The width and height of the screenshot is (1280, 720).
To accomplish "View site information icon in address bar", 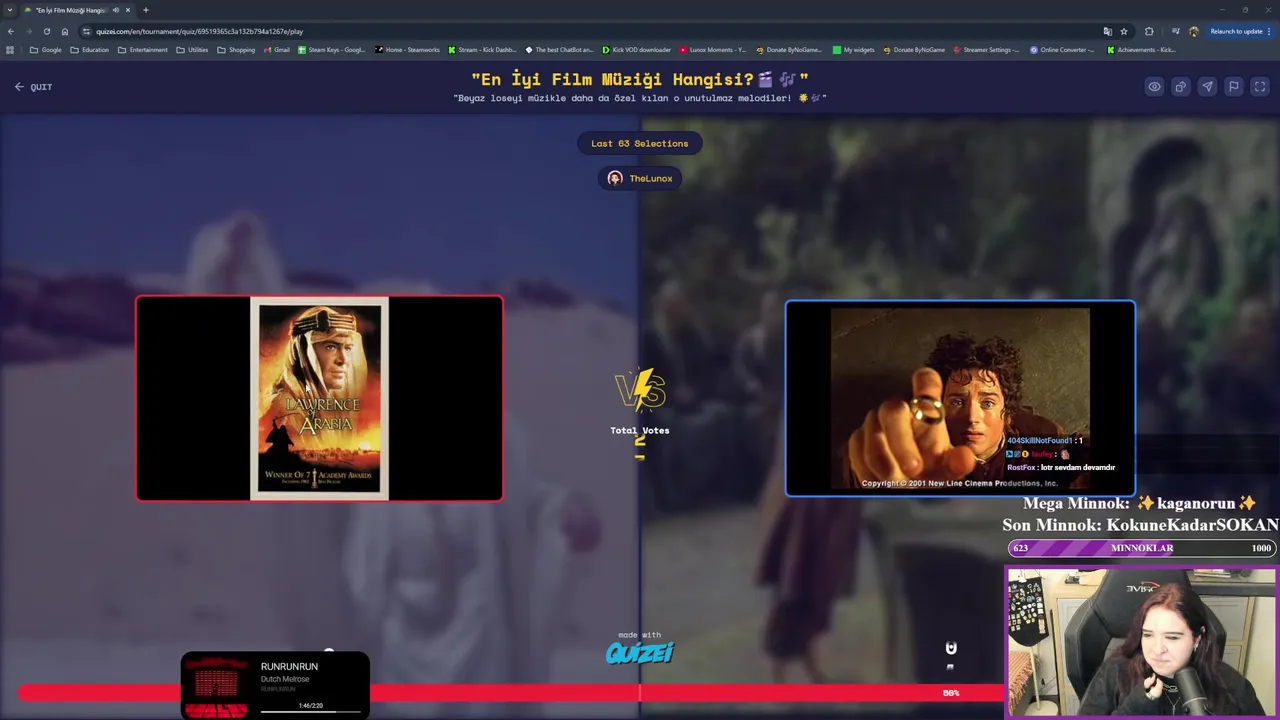I will click(x=87, y=31).
